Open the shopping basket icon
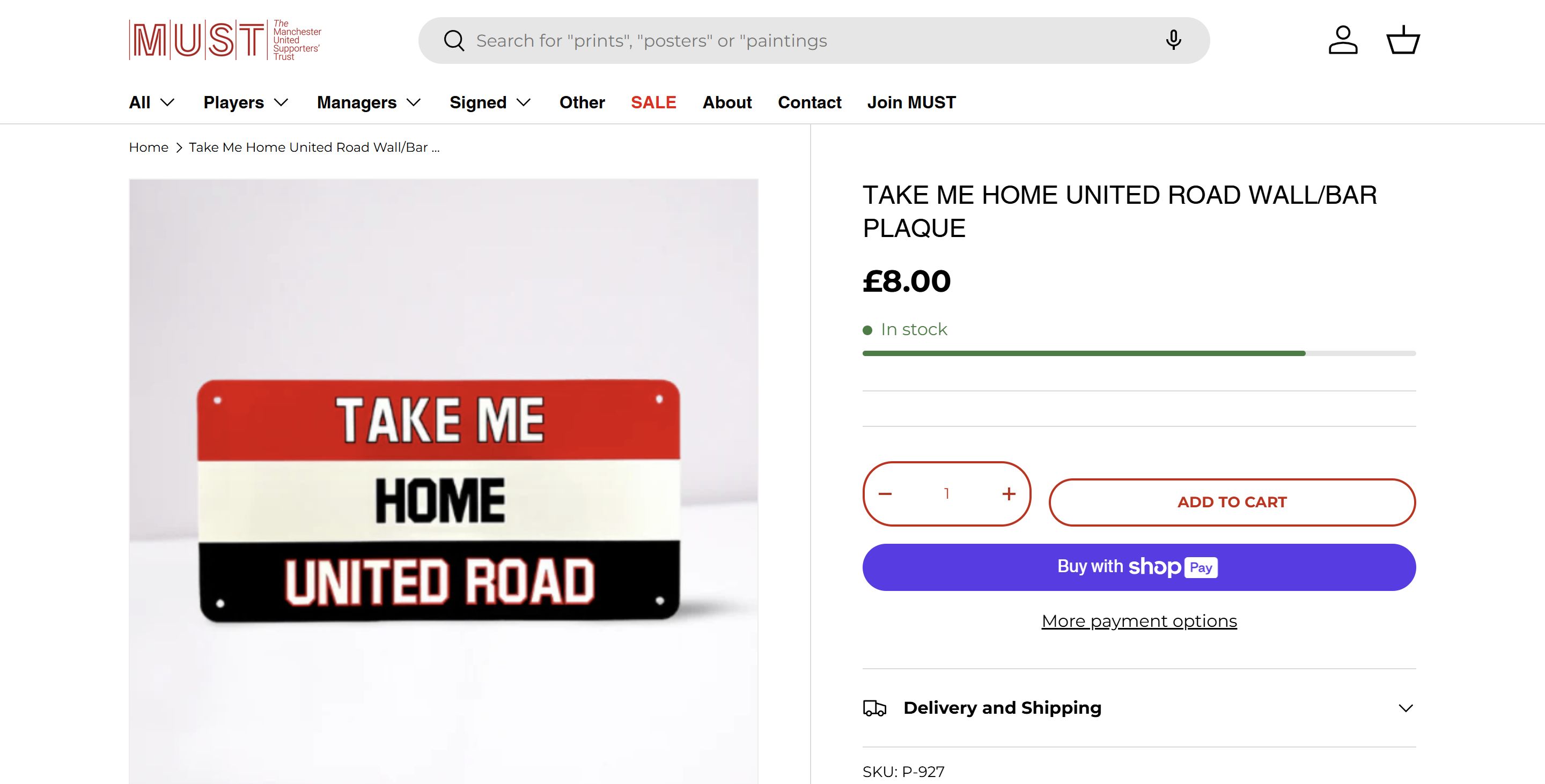This screenshot has width=1545, height=784. point(1403,40)
